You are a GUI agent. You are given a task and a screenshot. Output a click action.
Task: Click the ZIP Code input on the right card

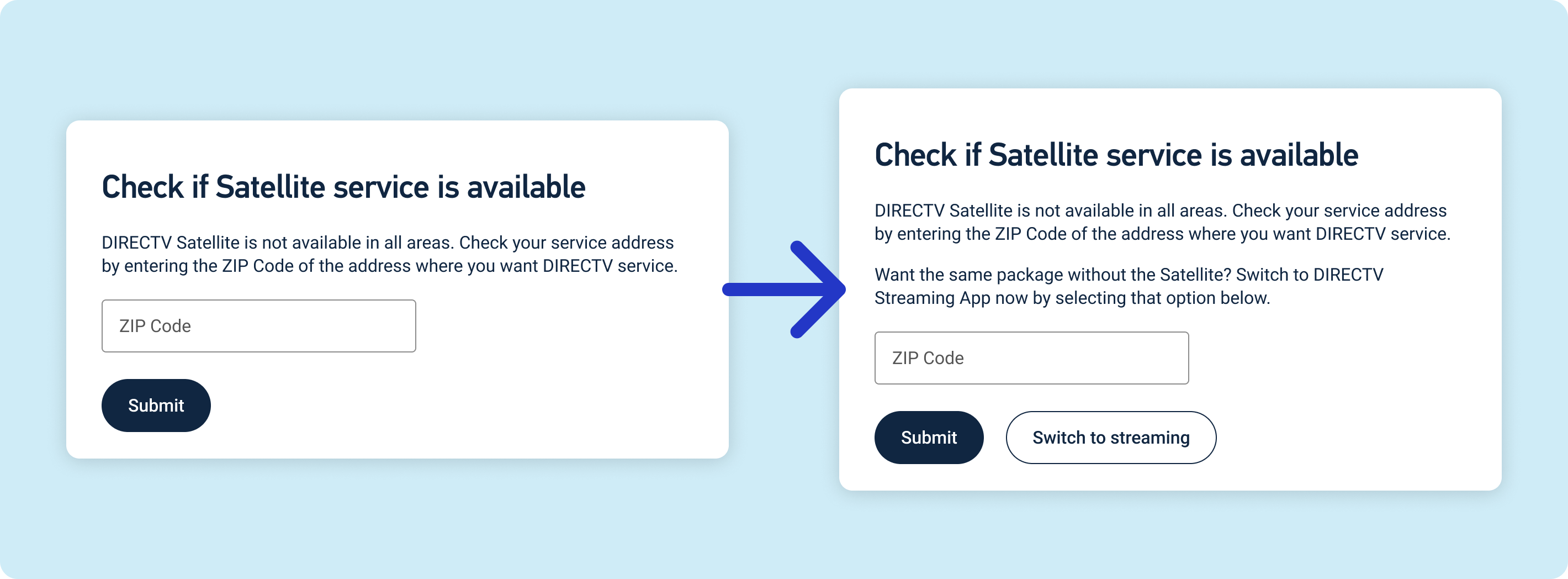[x=1031, y=357]
